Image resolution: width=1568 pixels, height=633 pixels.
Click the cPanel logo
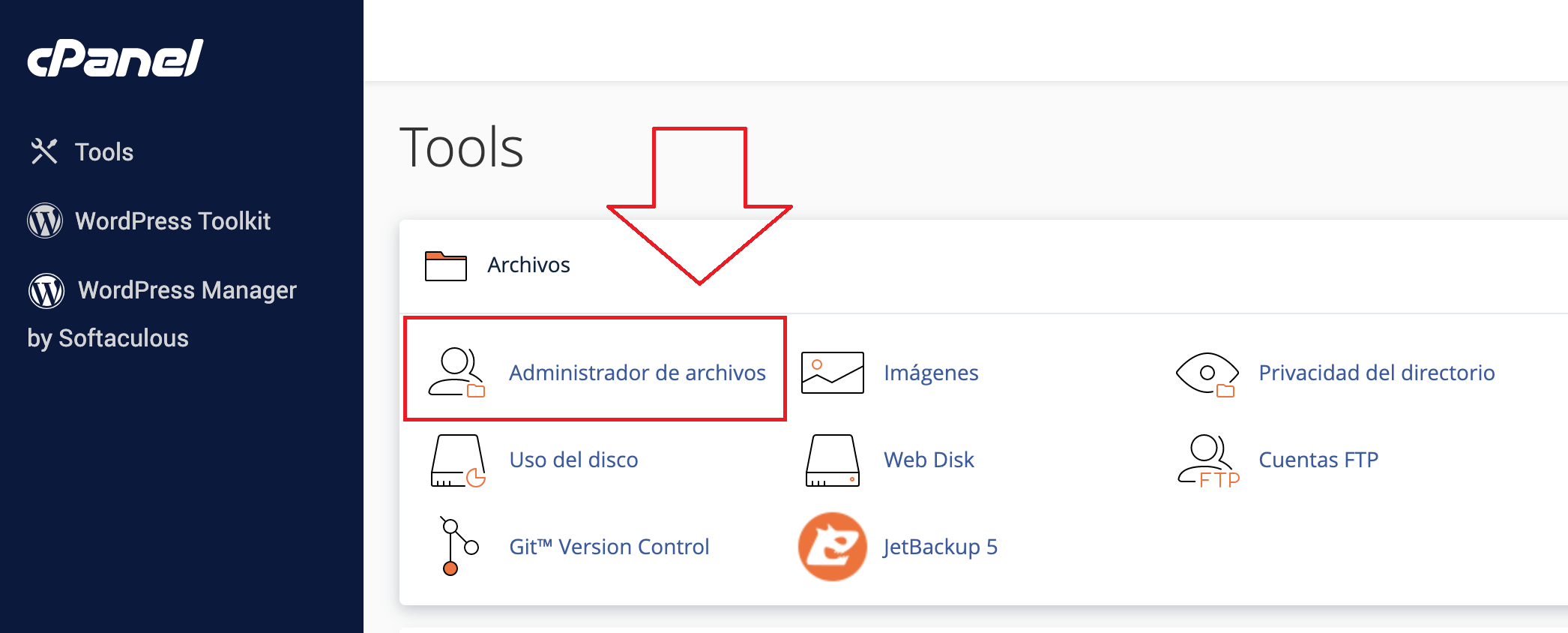click(x=115, y=58)
